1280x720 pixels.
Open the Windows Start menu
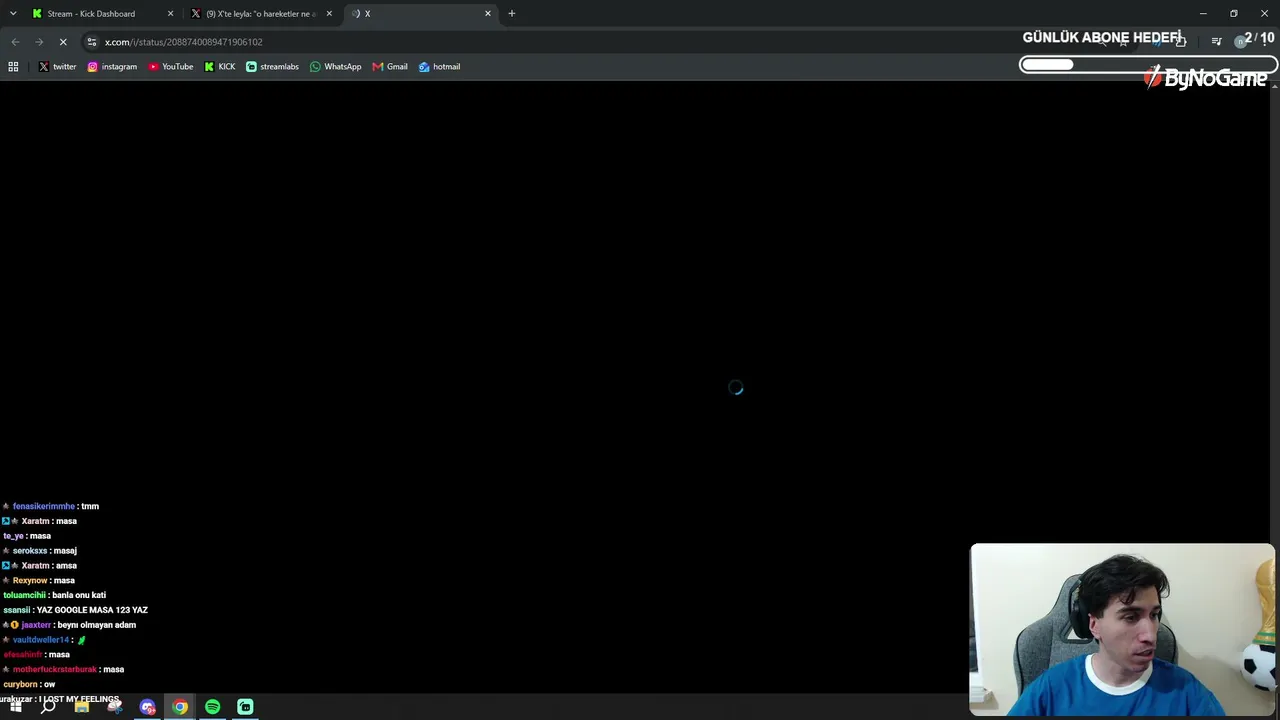(x=16, y=707)
